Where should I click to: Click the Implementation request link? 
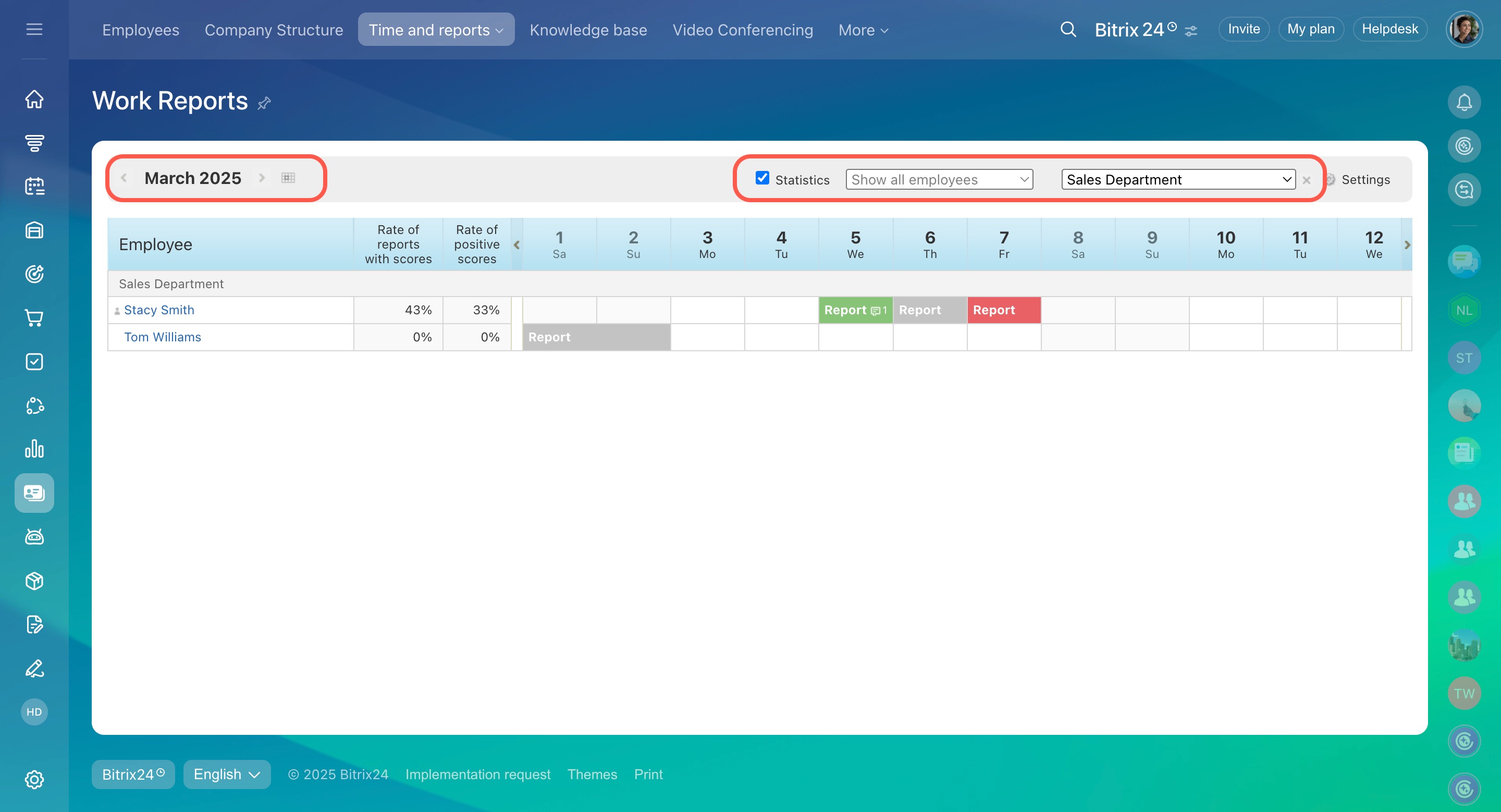tap(478, 774)
